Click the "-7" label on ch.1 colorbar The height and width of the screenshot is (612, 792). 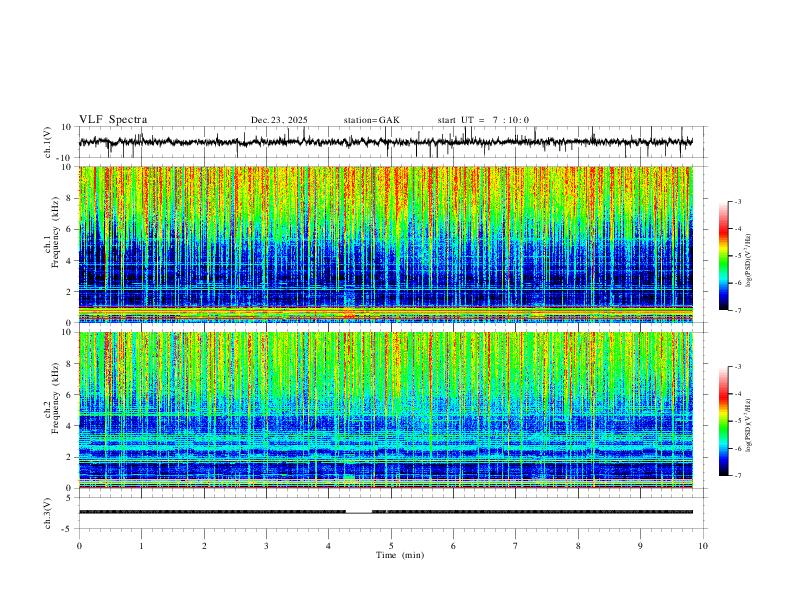(x=737, y=311)
